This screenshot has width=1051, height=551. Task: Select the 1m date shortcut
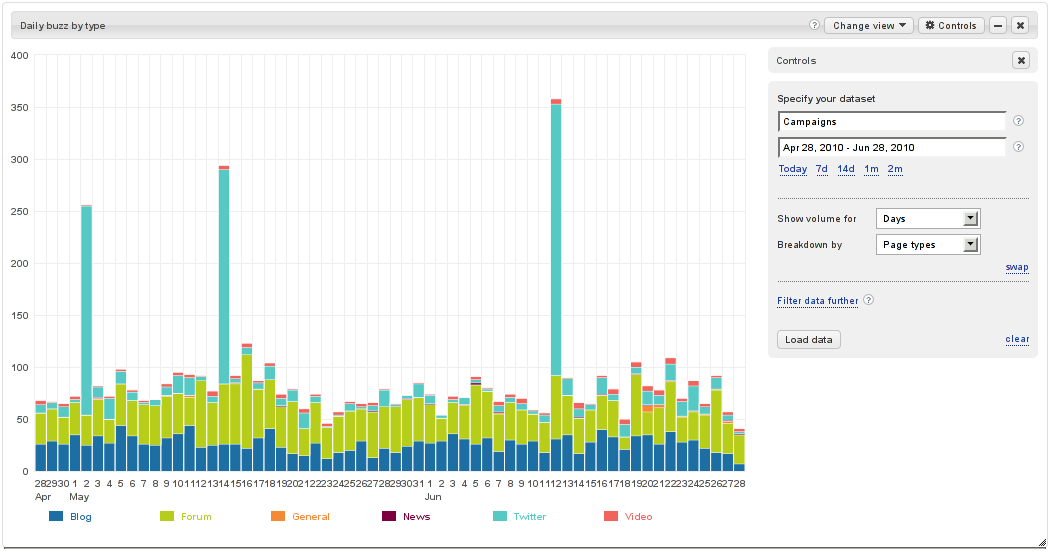pyautogui.click(x=871, y=169)
